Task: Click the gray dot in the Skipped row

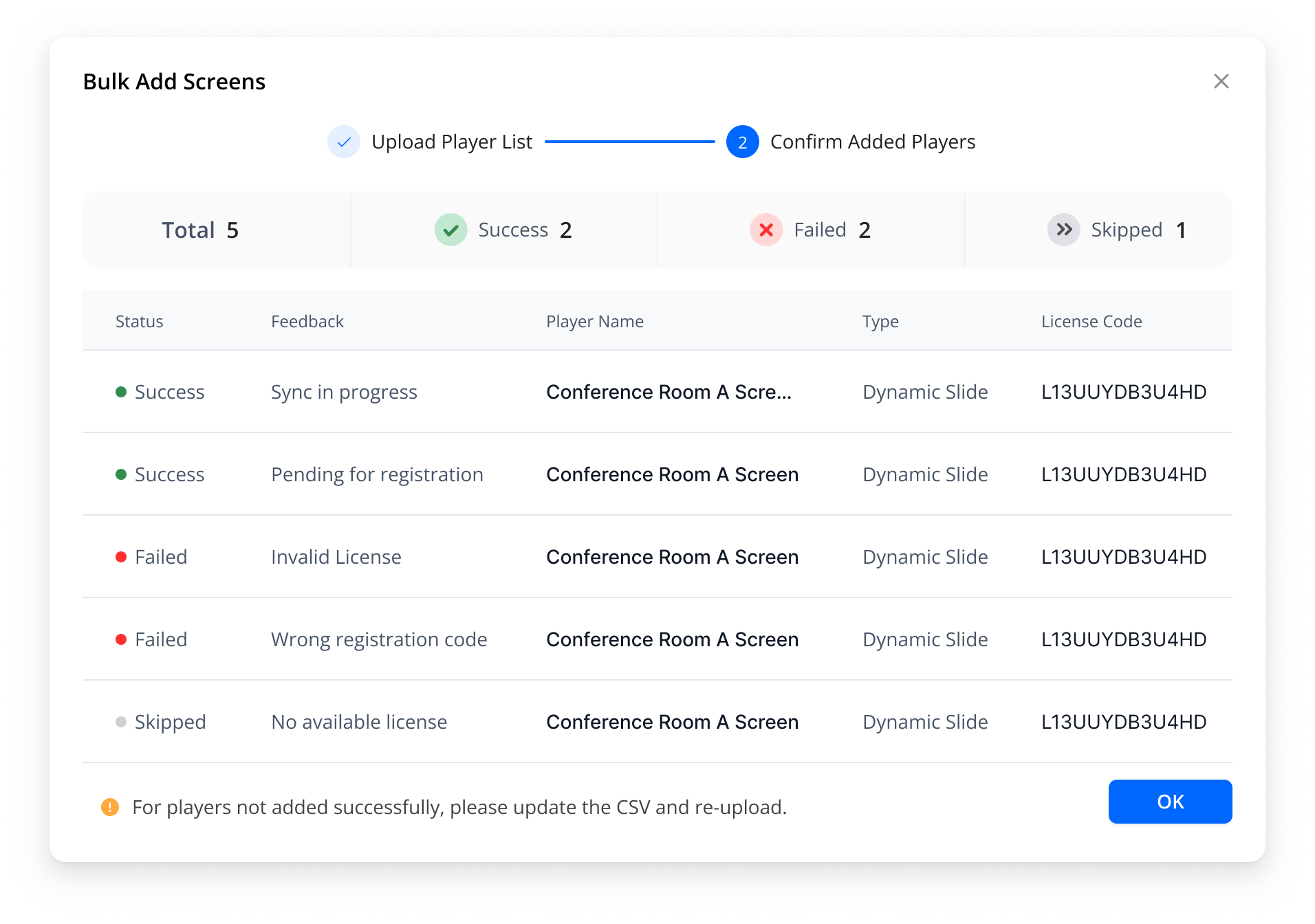Action: click(121, 722)
